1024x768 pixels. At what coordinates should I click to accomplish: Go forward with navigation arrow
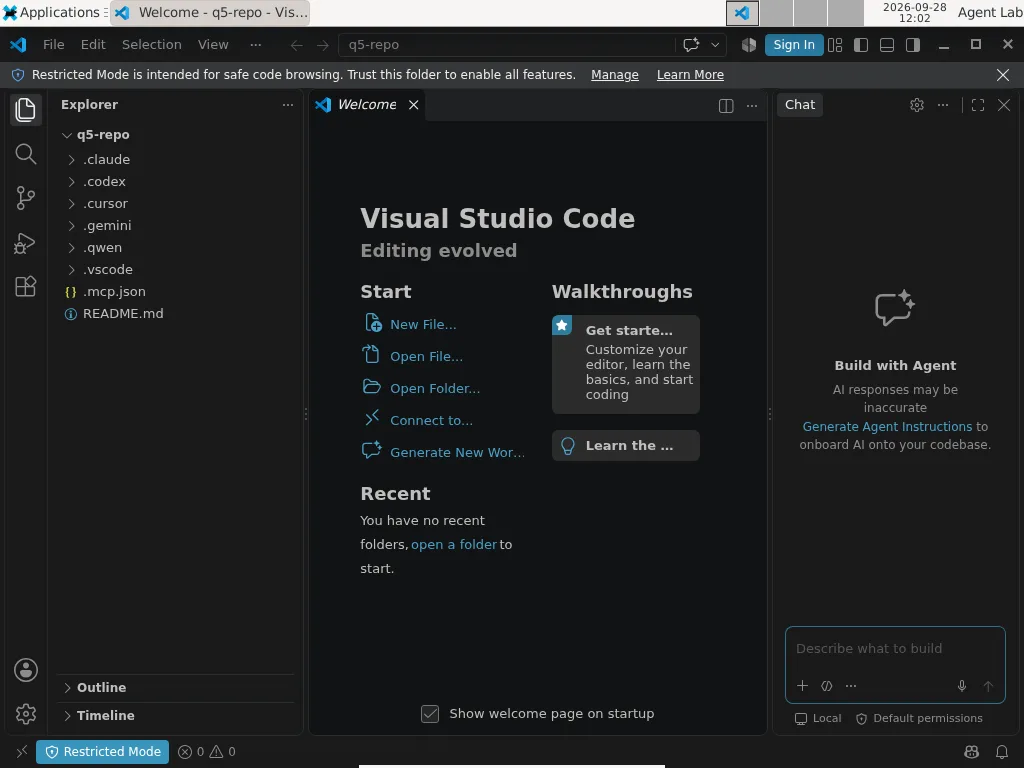(323, 45)
